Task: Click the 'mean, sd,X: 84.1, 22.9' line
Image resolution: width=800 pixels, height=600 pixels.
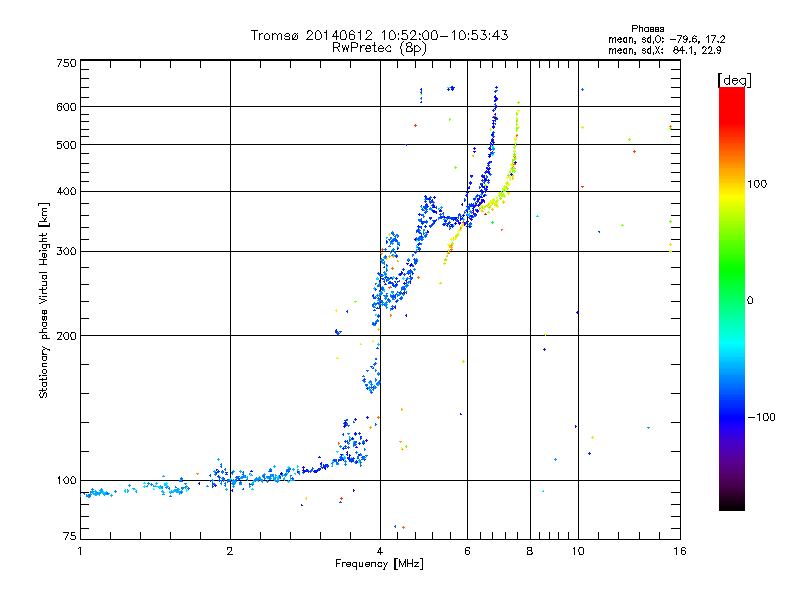Action: [664, 50]
